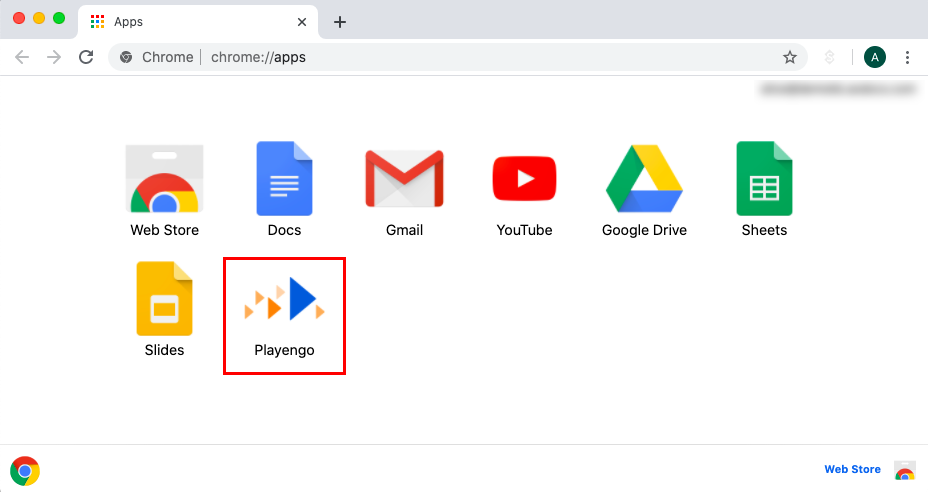Select the Apps browser tab
Image resolution: width=928 pixels, height=492 pixels.
[x=198, y=22]
